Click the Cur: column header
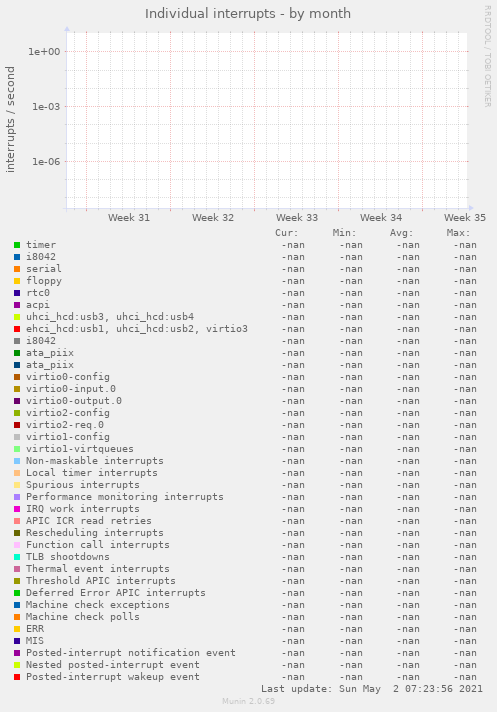 [287, 233]
